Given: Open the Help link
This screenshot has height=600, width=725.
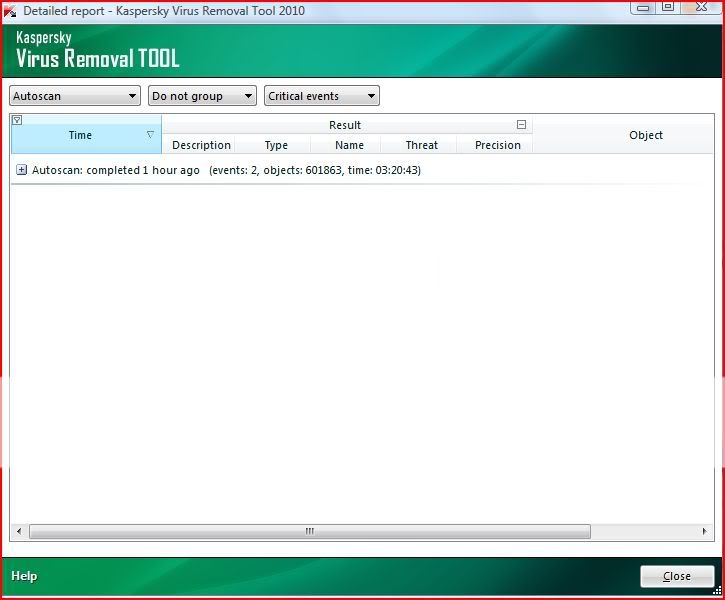Looking at the screenshot, I should 24,576.
